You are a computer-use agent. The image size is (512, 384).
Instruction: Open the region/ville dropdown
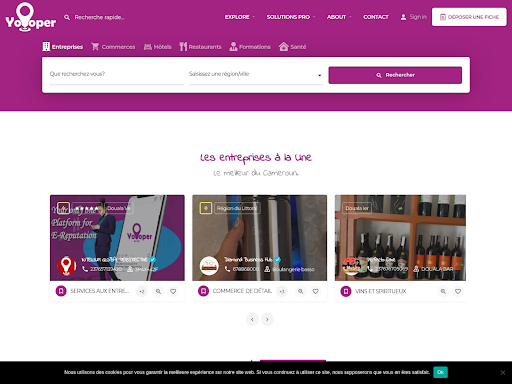point(256,75)
